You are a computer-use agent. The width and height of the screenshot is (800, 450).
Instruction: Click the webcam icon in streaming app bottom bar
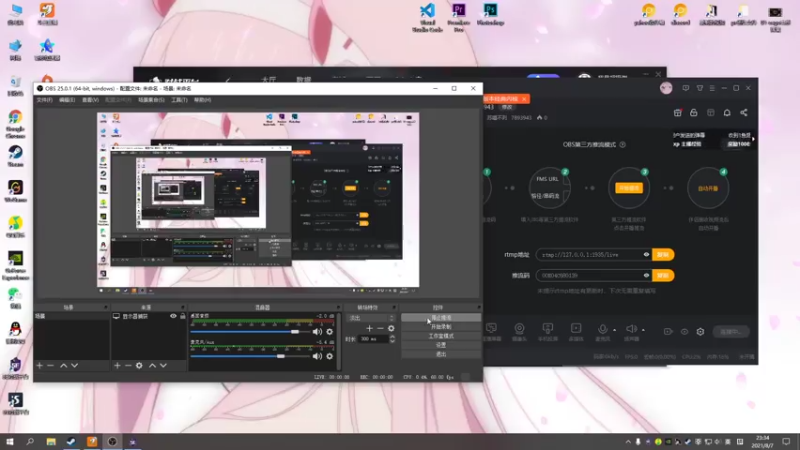click(x=519, y=329)
